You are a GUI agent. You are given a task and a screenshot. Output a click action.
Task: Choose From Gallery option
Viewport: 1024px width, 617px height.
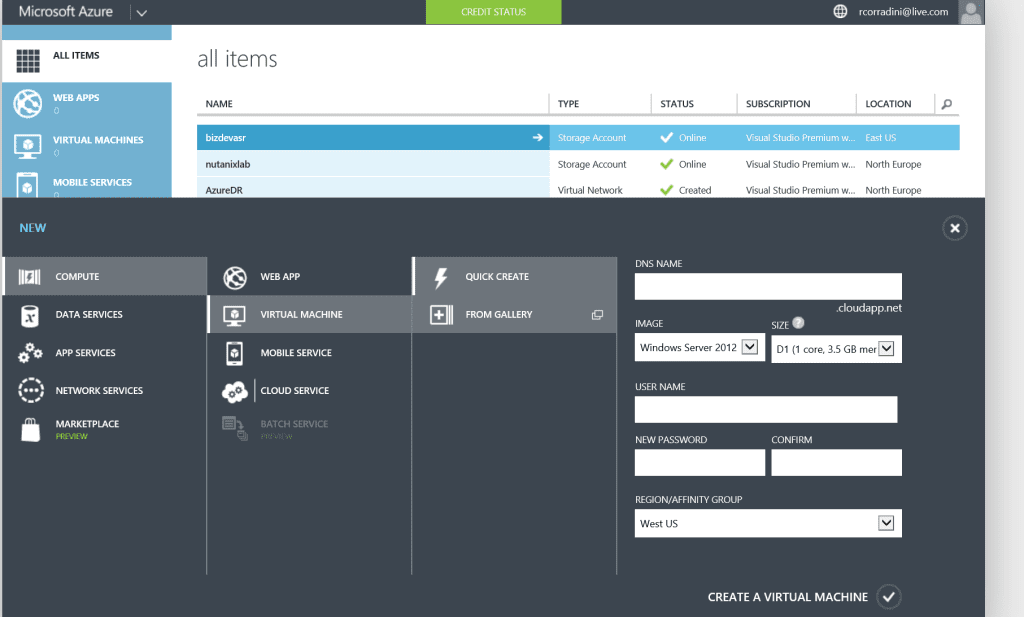tap(515, 314)
